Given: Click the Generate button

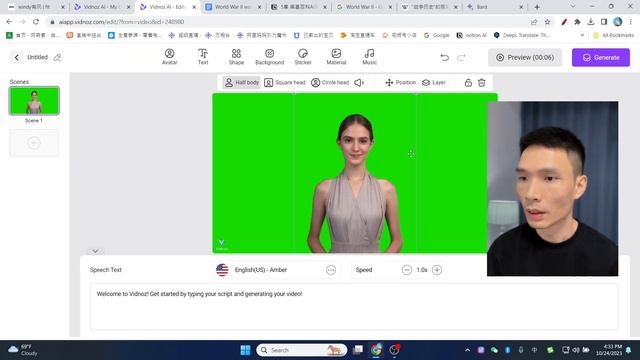Looking at the screenshot, I should tap(601, 58).
